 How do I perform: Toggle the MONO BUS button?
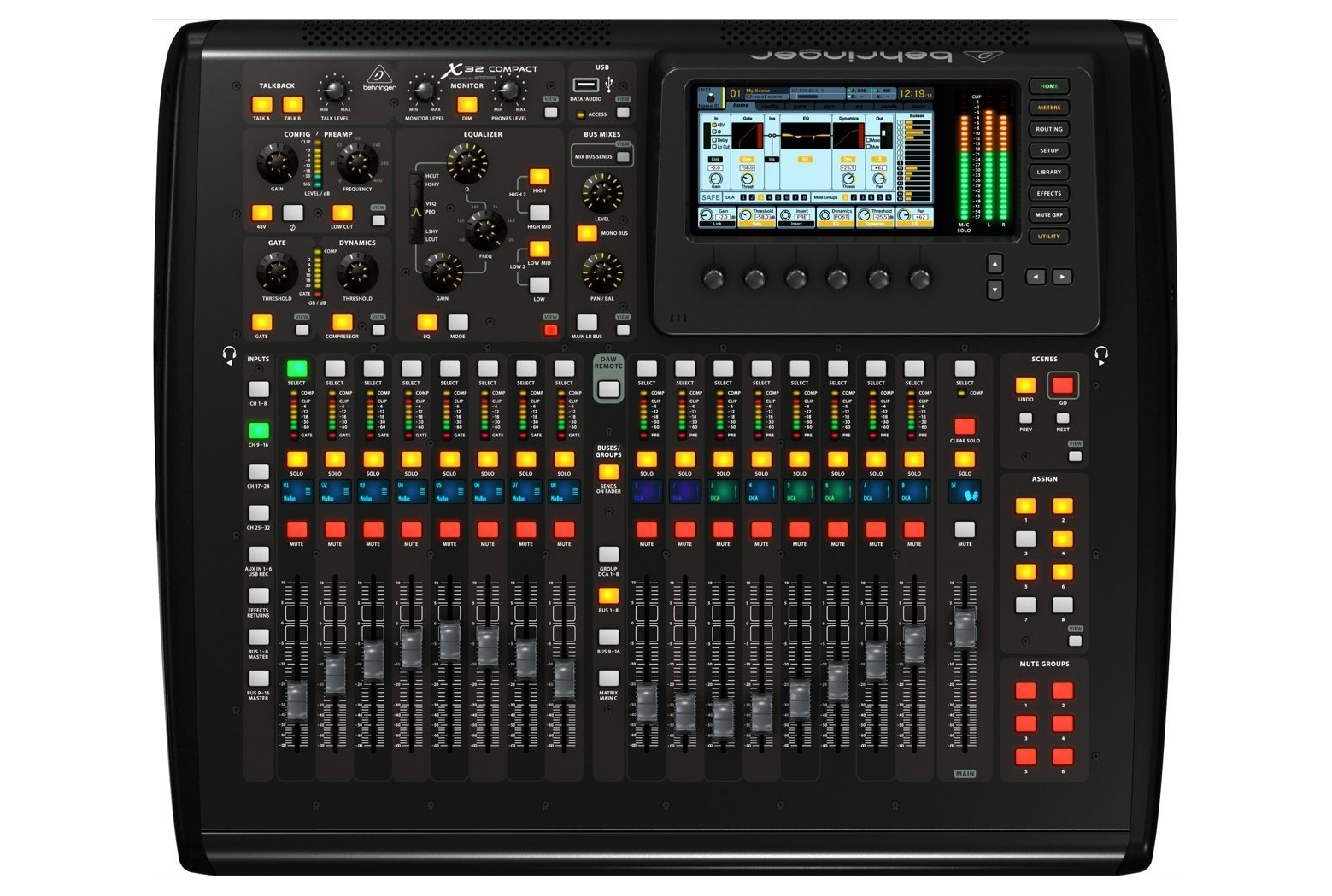(587, 233)
